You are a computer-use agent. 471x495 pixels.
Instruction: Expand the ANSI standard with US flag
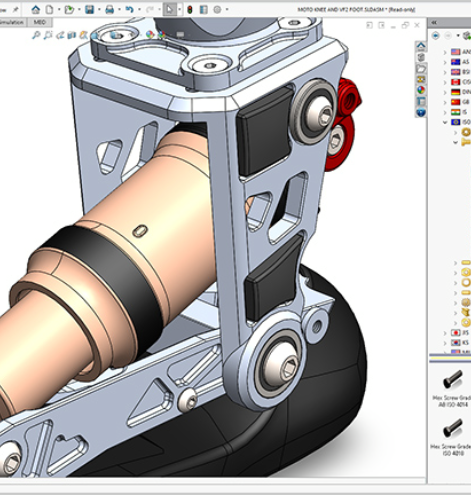[445, 52]
